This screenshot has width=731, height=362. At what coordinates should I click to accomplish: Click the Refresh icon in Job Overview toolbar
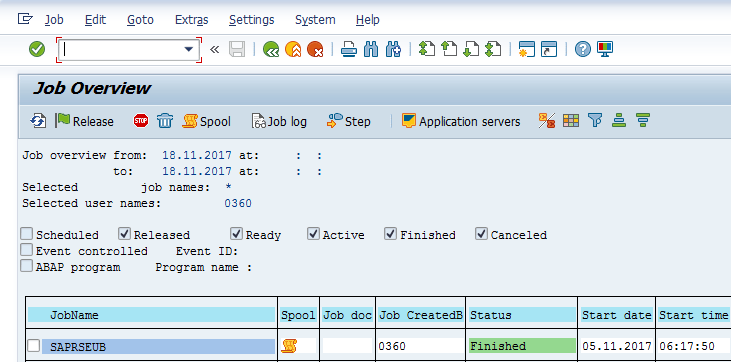click(37, 121)
